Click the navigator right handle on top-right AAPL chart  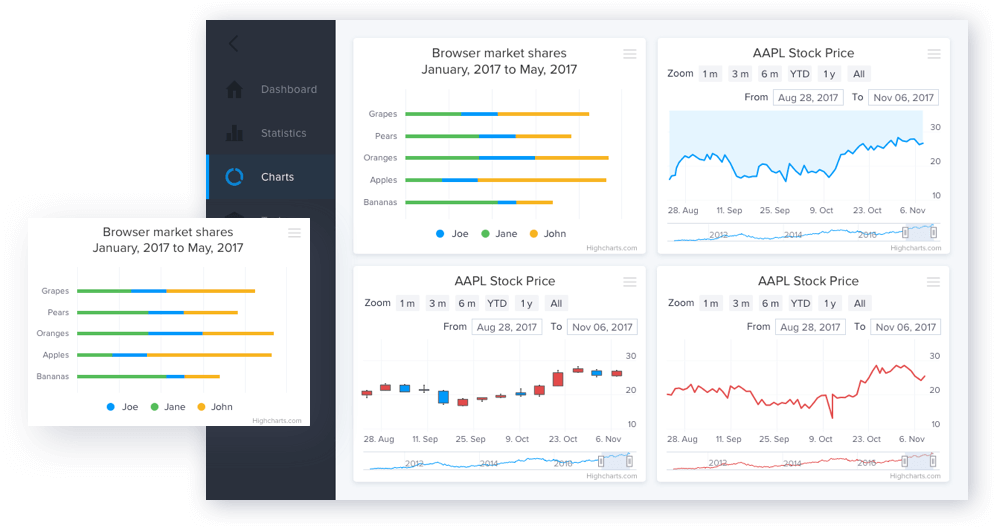coord(933,233)
